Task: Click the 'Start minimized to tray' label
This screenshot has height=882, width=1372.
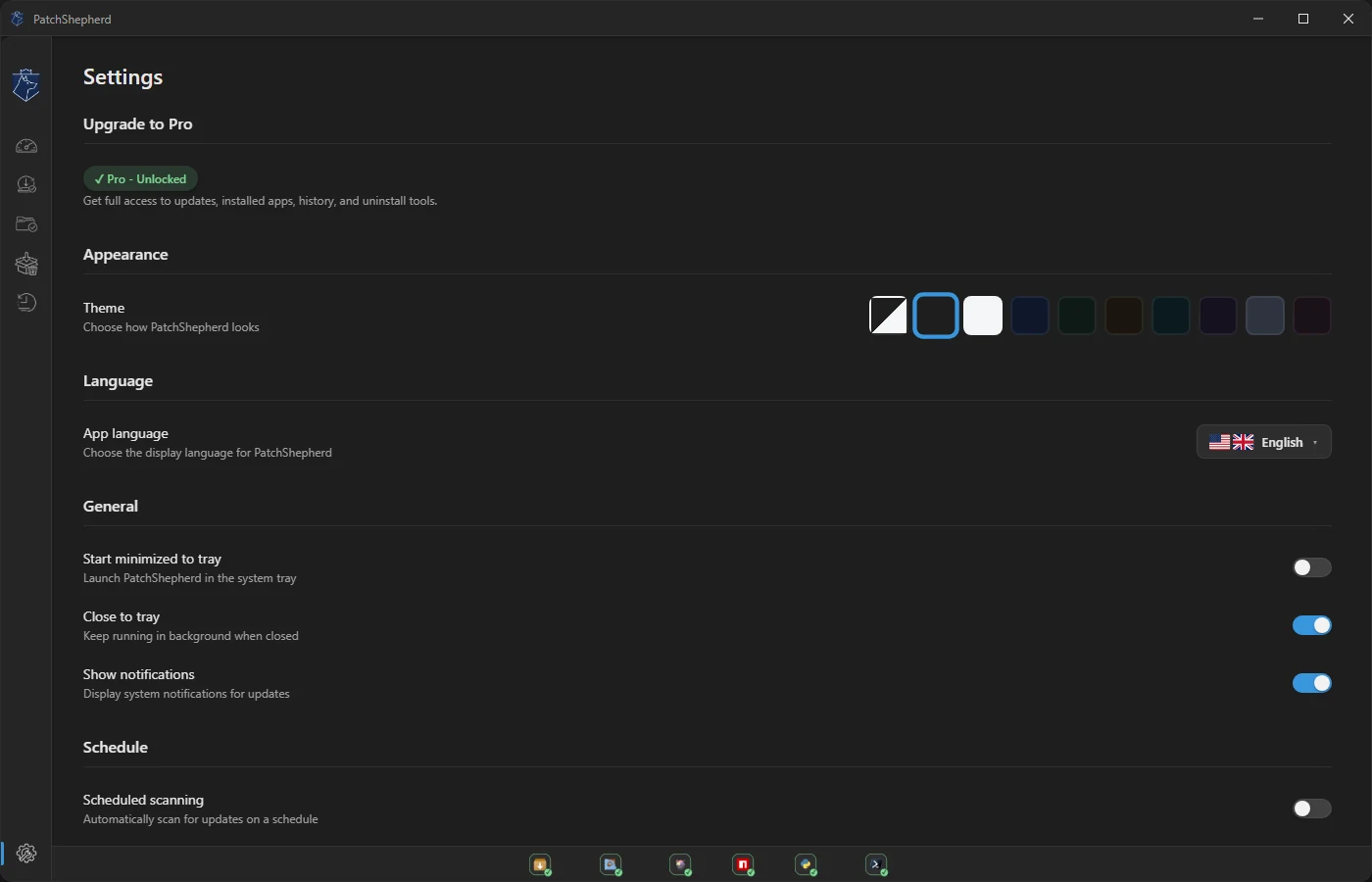Action: pos(152,559)
